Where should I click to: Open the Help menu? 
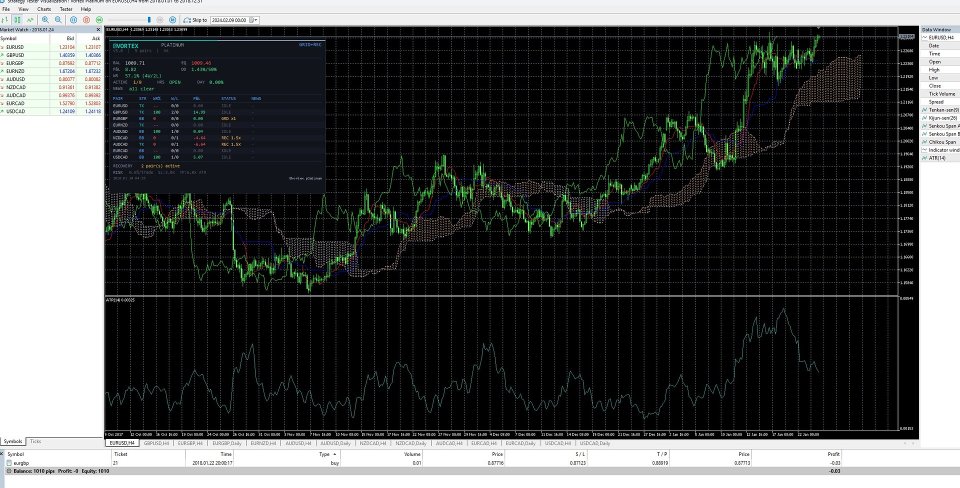pyautogui.click(x=86, y=9)
